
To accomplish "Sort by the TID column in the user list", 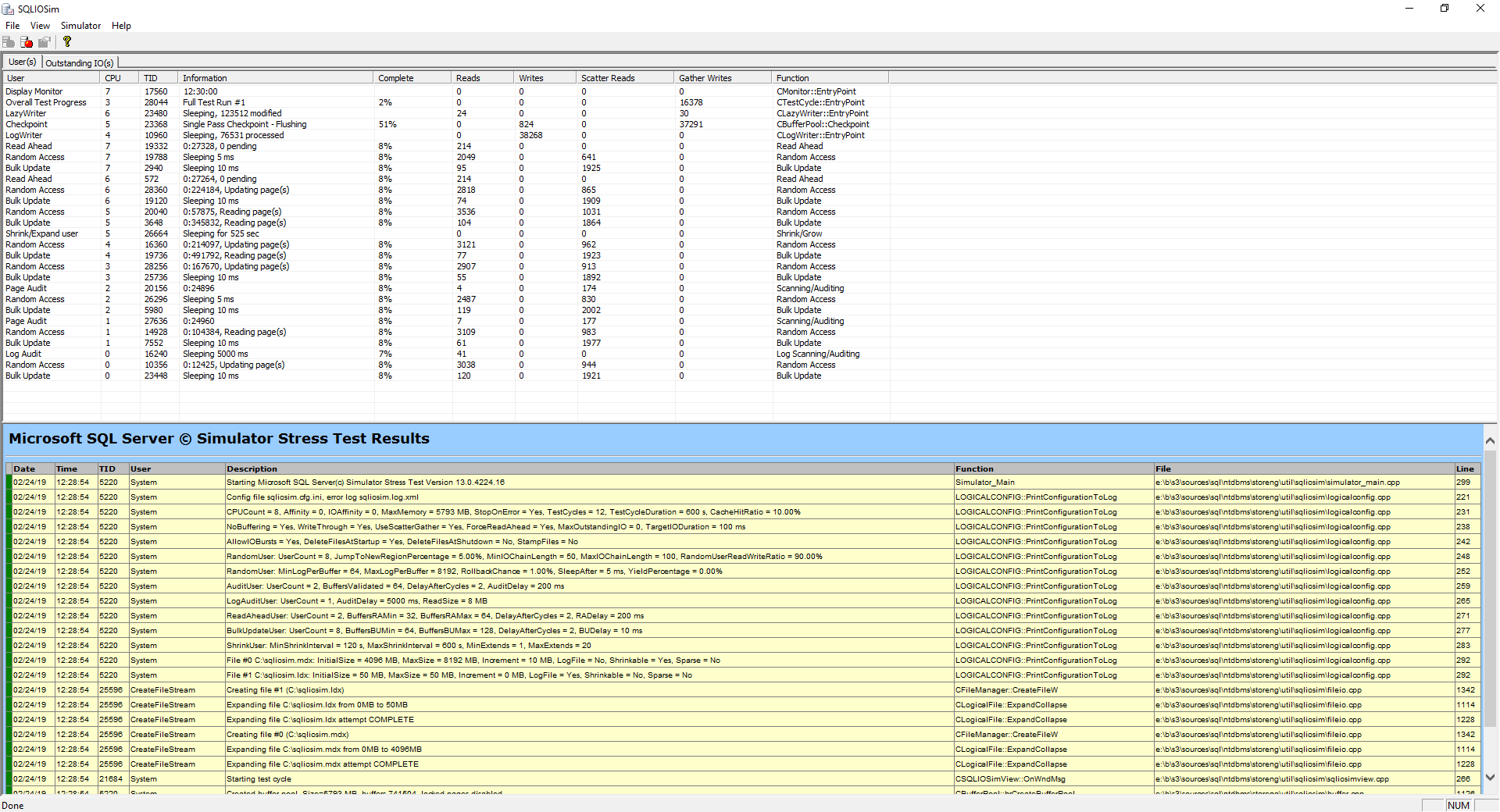I will click(159, 78).
